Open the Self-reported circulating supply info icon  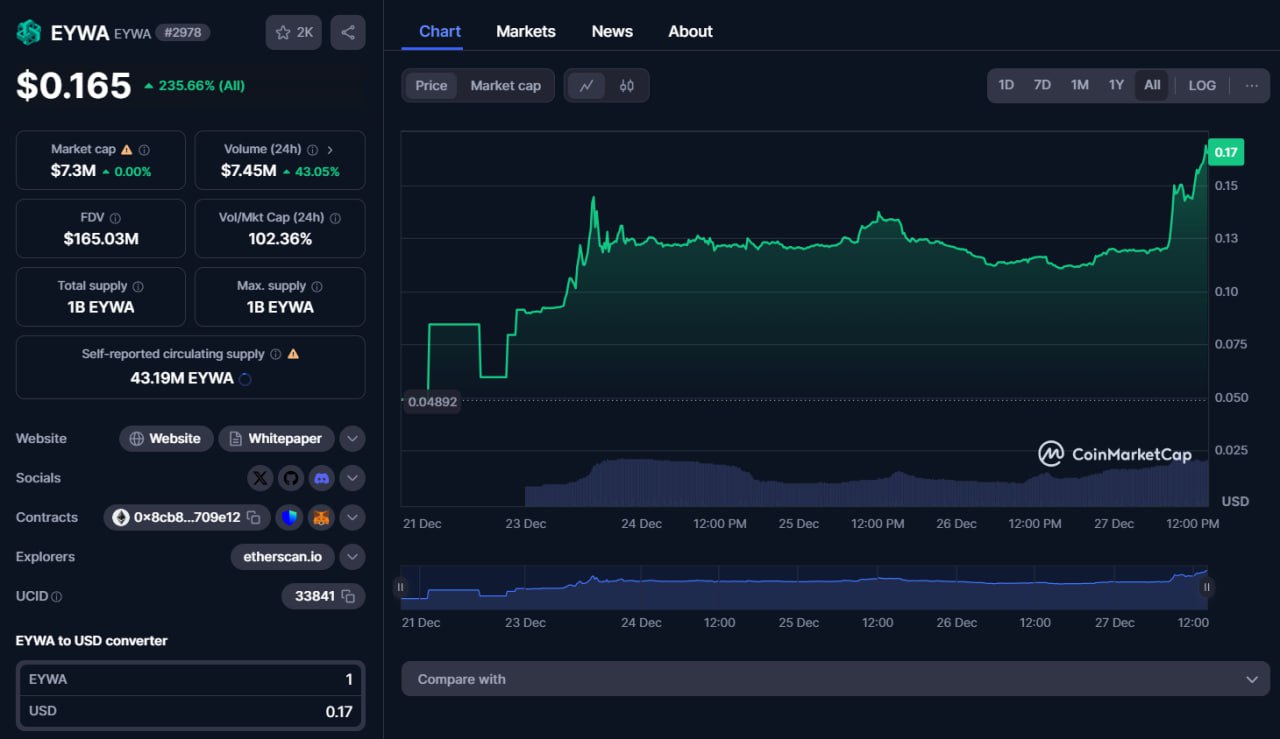275,354
